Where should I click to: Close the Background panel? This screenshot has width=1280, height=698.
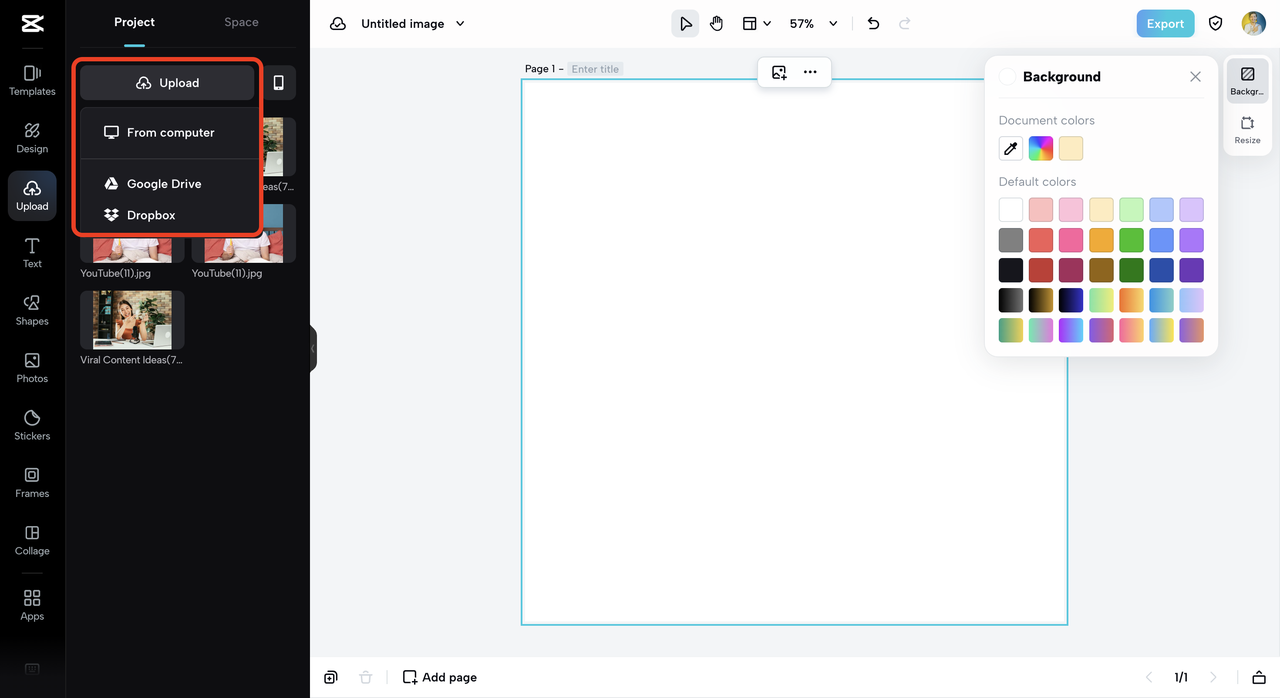coord(1195,77)
